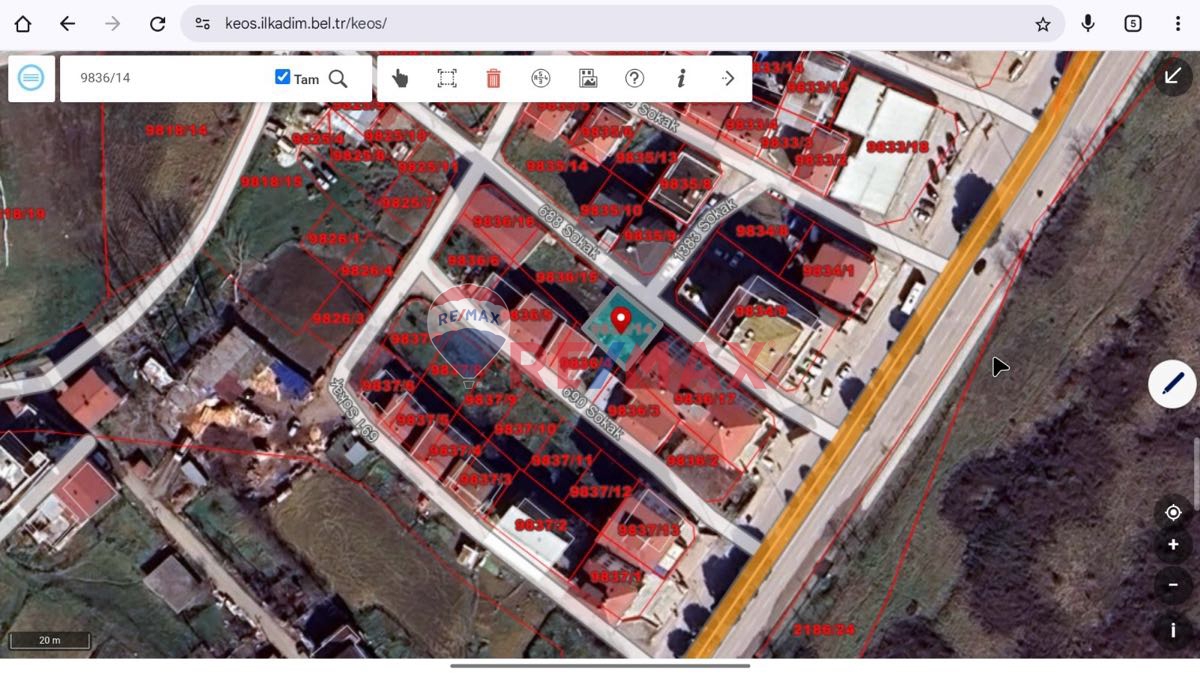Click the parcel search field 9836/14
Viewport: 1200px width, 673px height.
point(165,78)
